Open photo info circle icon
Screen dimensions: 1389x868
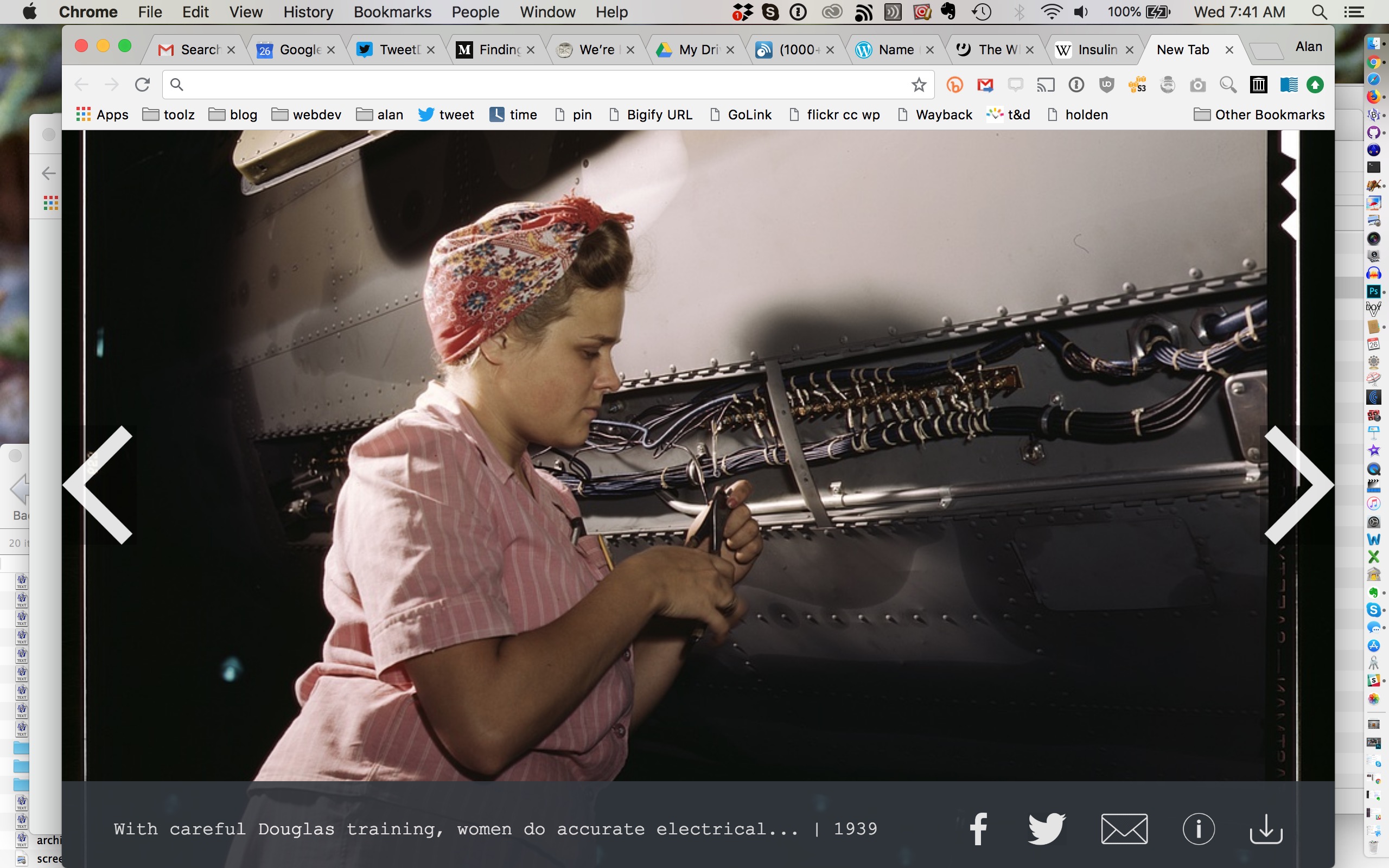coord(1199,828)
